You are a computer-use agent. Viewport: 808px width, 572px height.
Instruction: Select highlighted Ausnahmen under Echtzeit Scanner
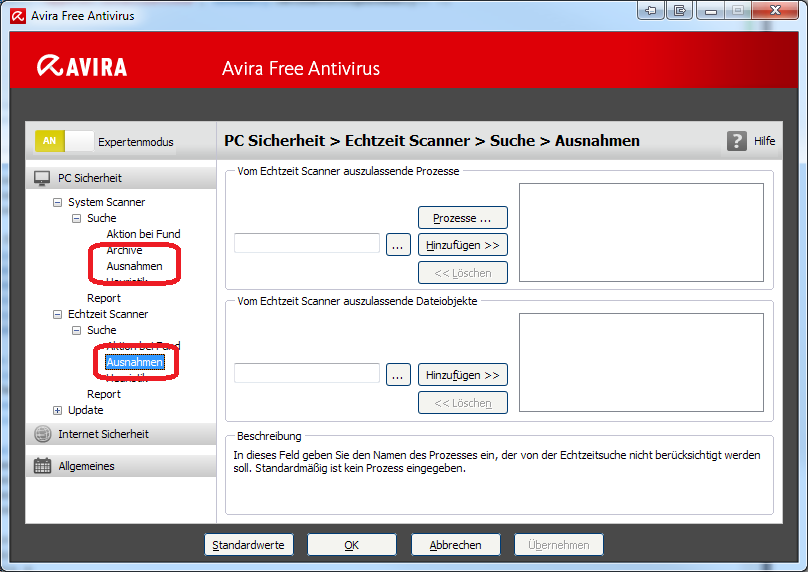click(x=135, y=362)
